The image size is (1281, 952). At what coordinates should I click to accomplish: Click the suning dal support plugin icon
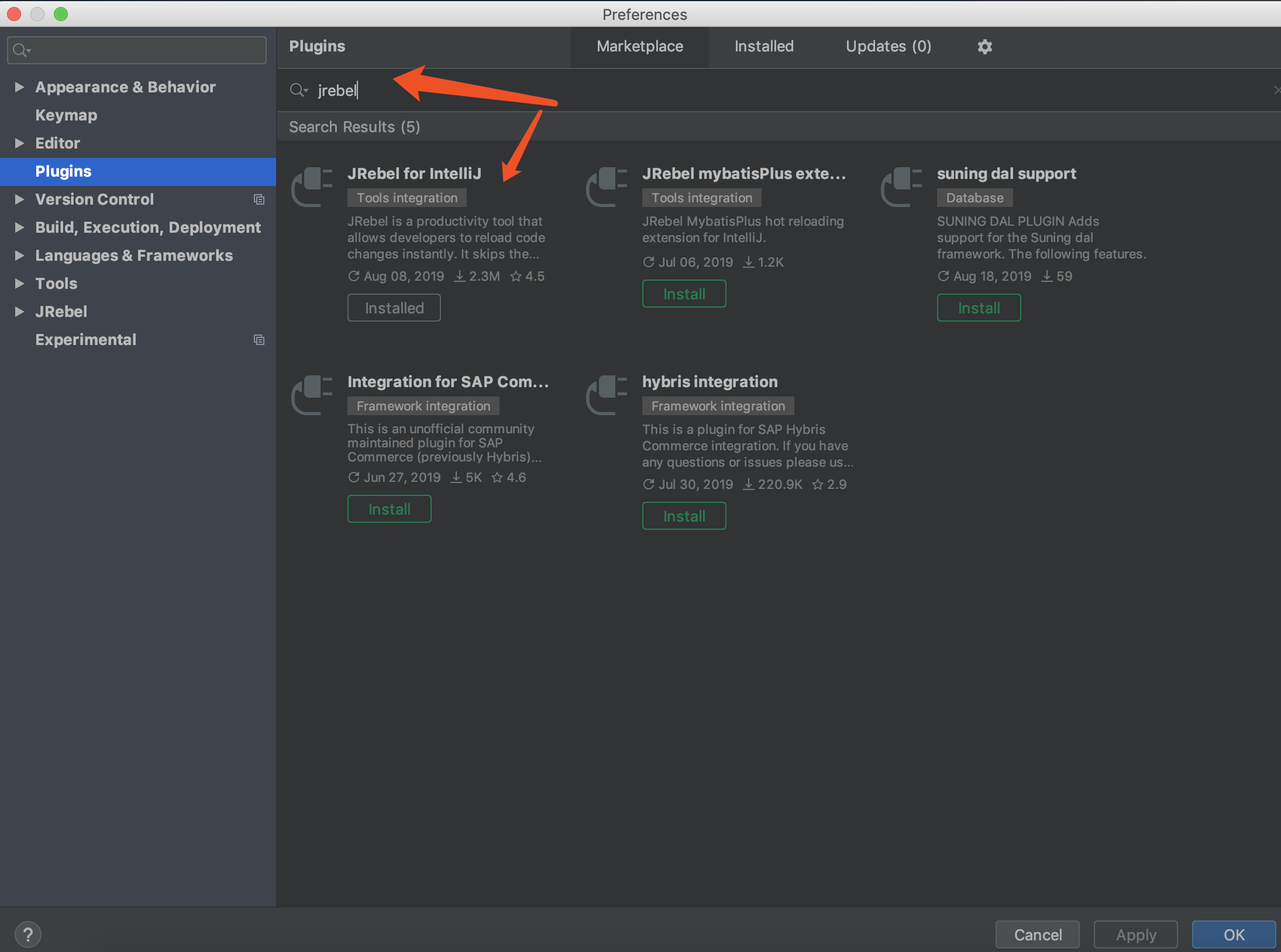pyautogui.click(x=901, y=187)
